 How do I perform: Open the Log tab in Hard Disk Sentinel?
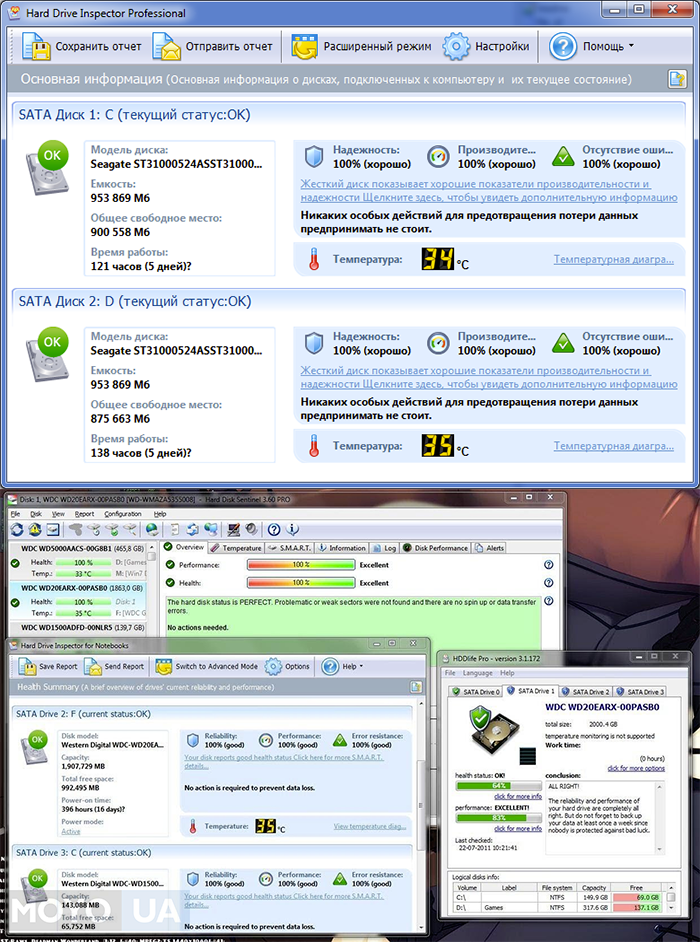(384, 548)
